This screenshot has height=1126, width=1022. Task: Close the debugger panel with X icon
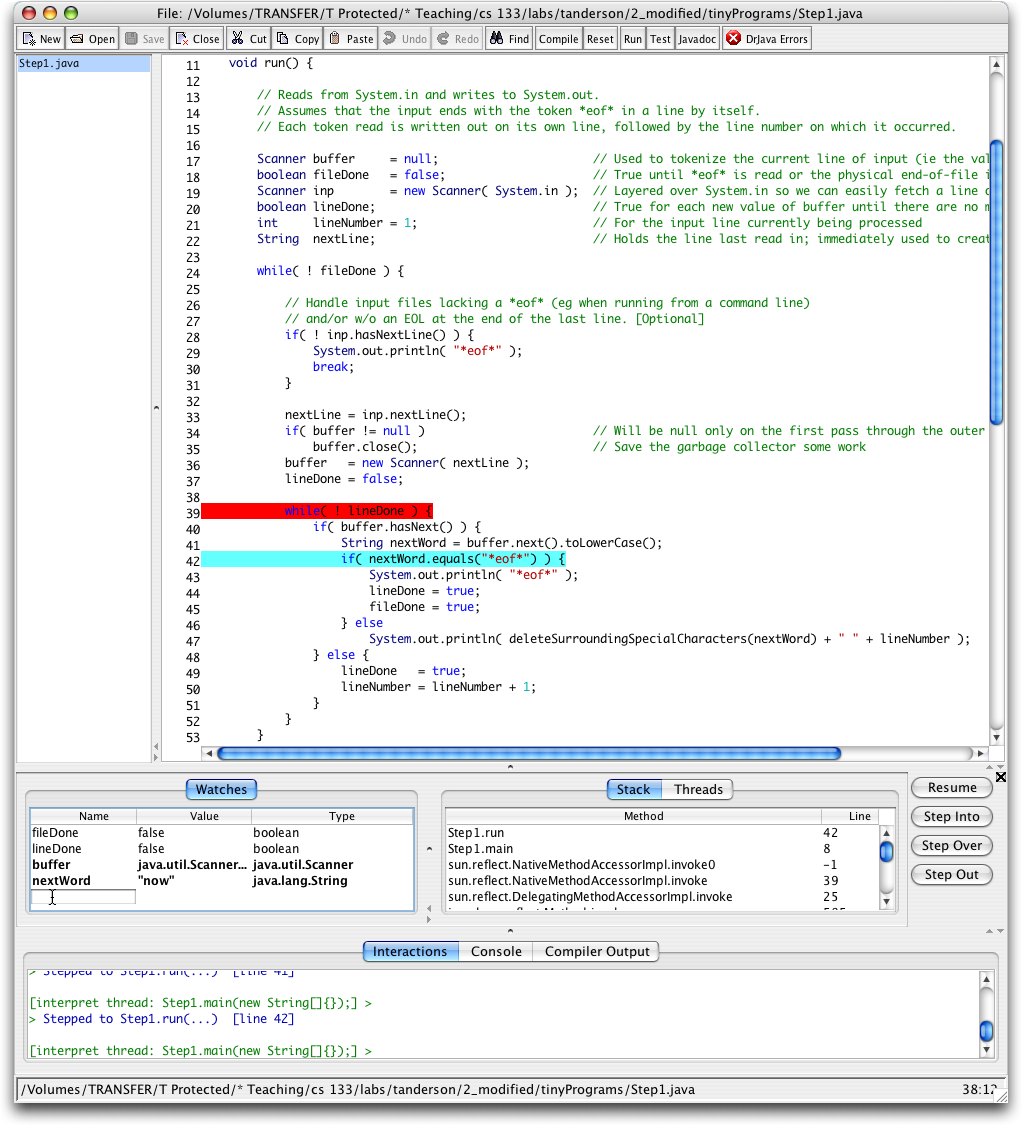[x=1000, y=777]
